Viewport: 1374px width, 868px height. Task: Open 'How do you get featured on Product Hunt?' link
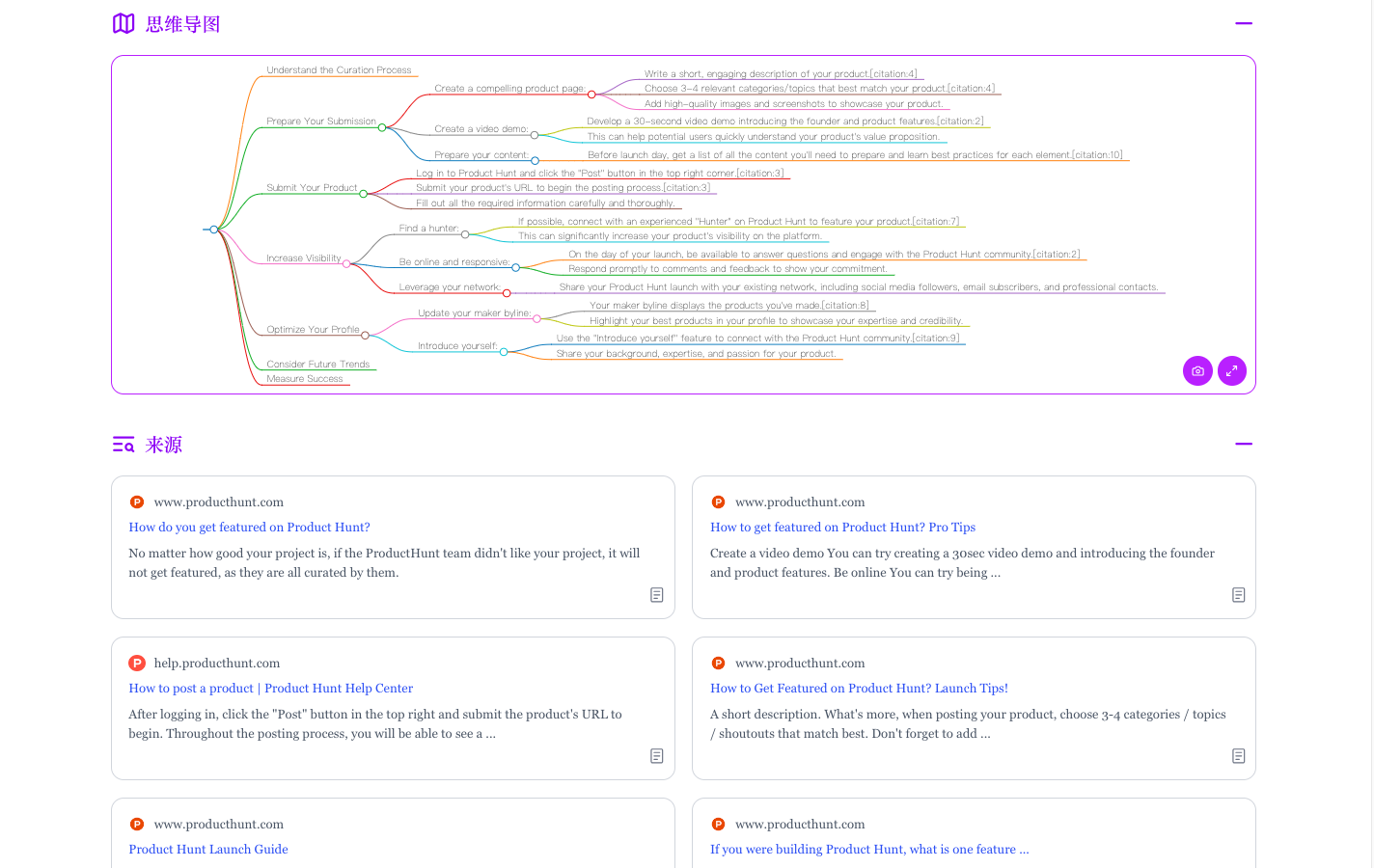pos(249,528)
